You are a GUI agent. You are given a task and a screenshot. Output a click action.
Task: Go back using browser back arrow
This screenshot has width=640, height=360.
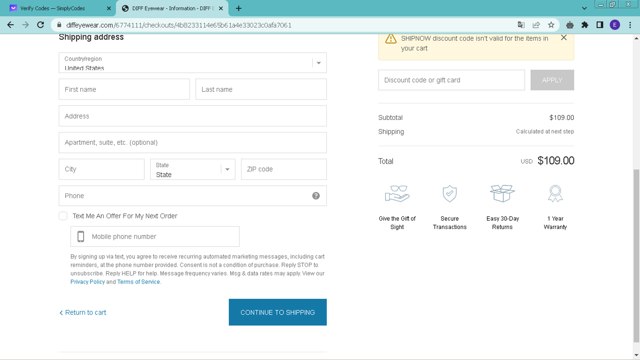coord(11,25)
